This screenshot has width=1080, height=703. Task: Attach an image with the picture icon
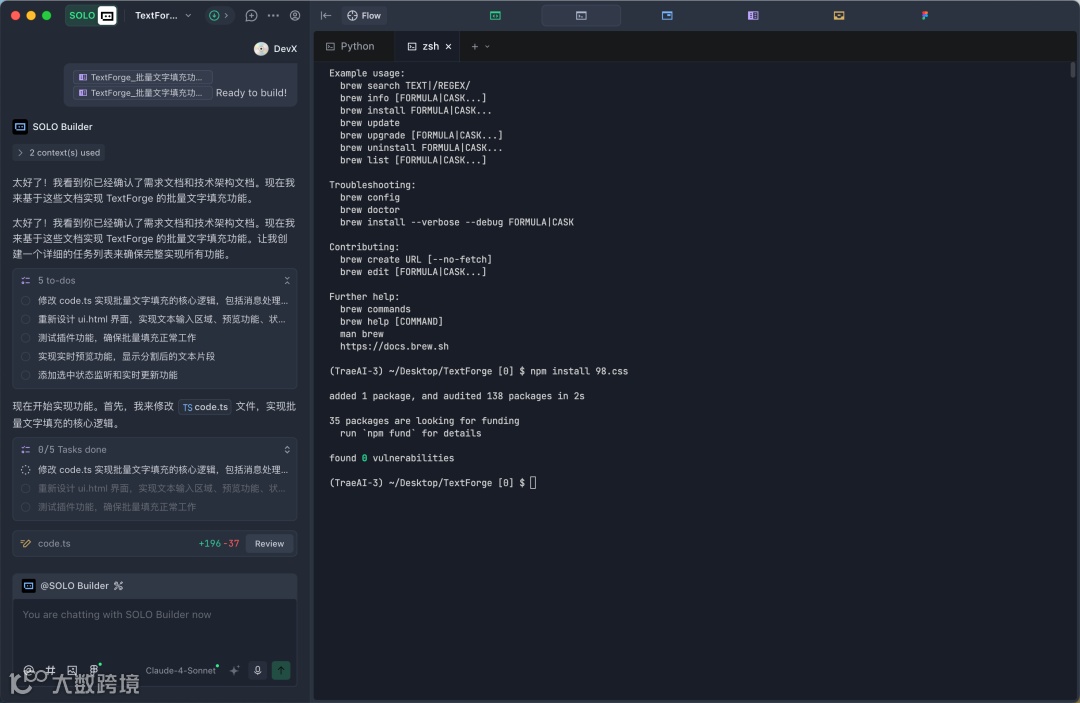coord(72,670)
